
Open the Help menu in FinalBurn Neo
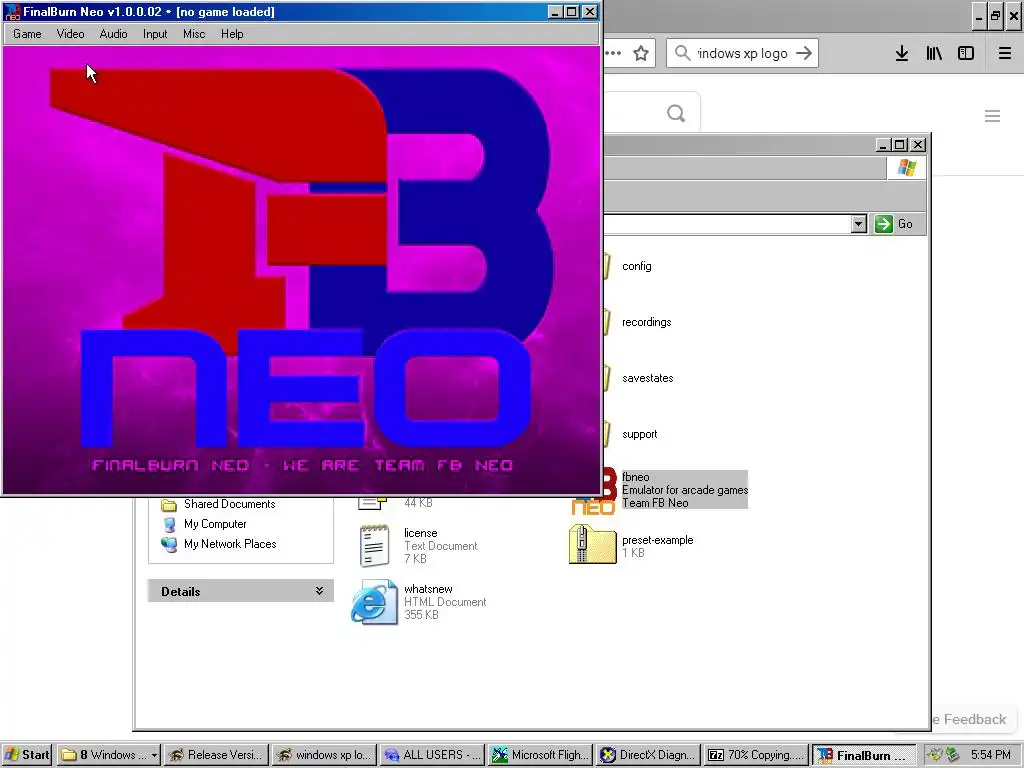(232, 34)
